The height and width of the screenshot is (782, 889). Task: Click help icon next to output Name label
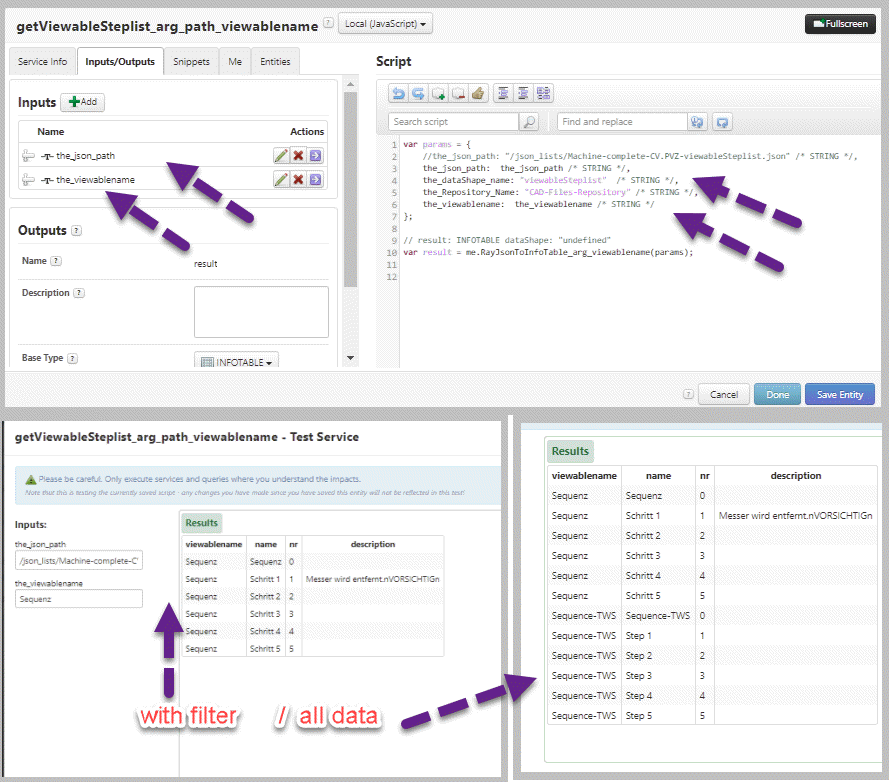pyautogui.click(x=56, y=261)
